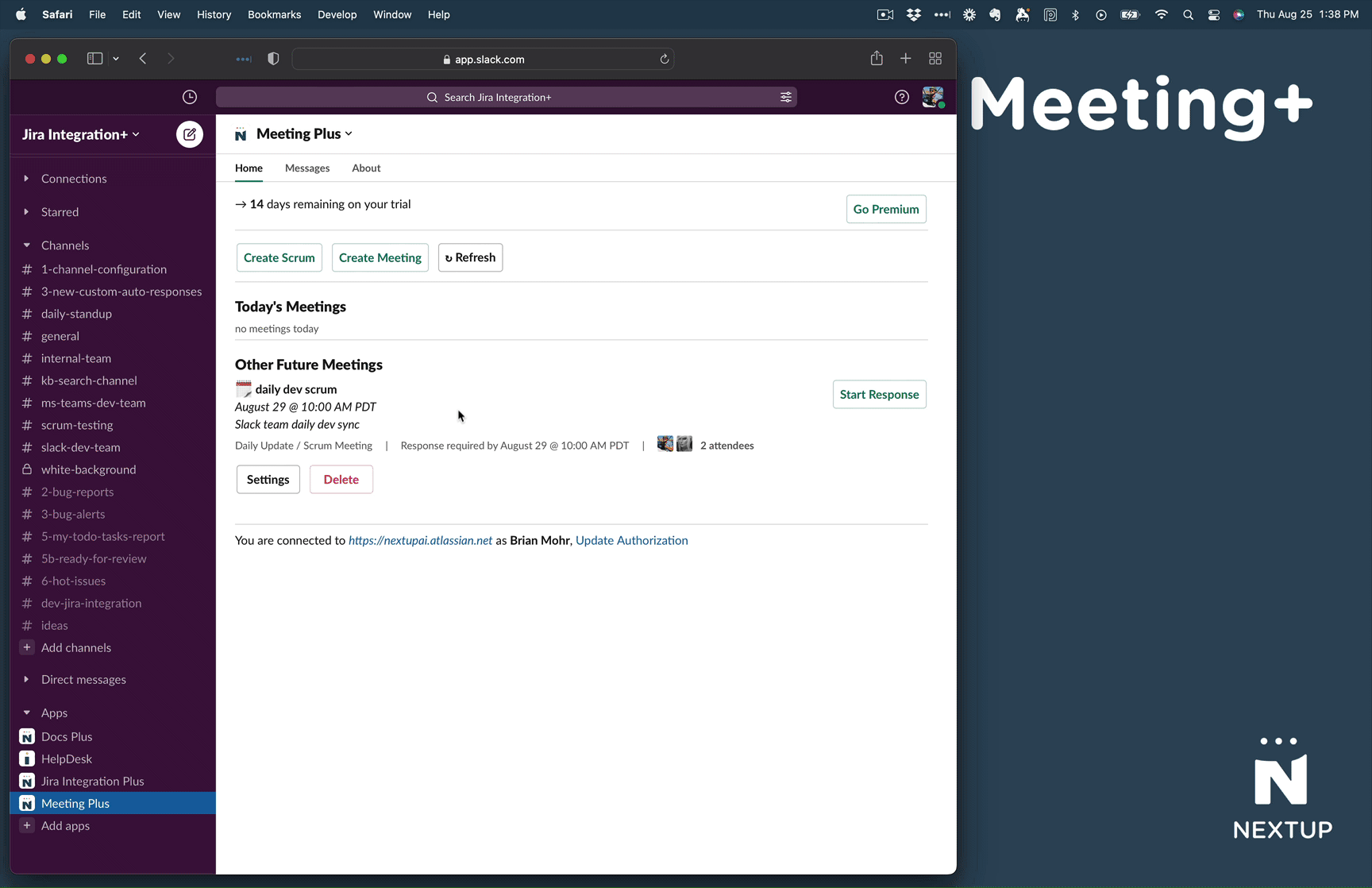Switch to the Messages tab

(307, 168)
